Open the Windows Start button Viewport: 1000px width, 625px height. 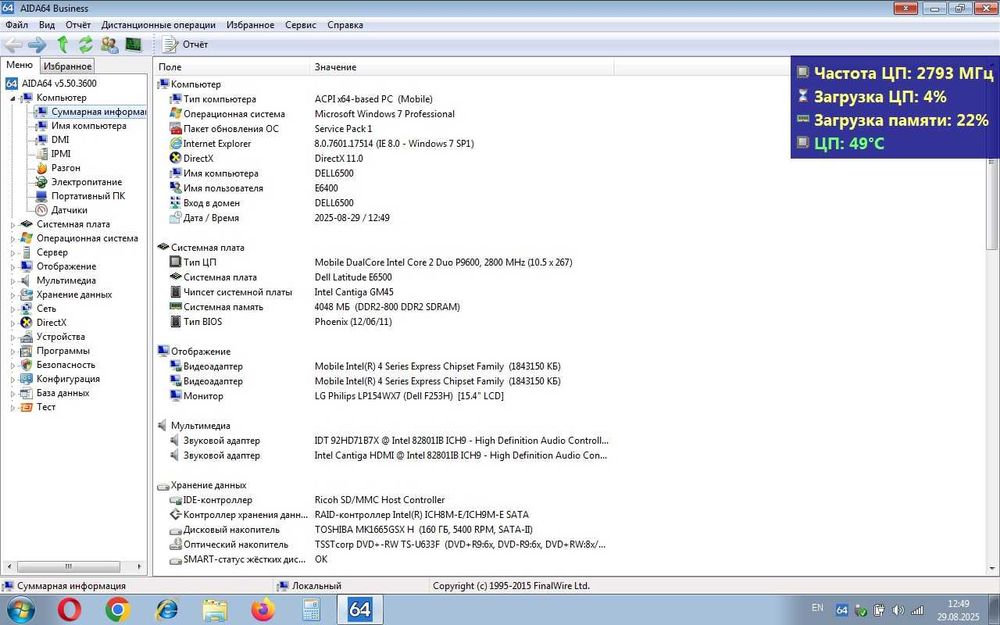[x=21, y=610]
